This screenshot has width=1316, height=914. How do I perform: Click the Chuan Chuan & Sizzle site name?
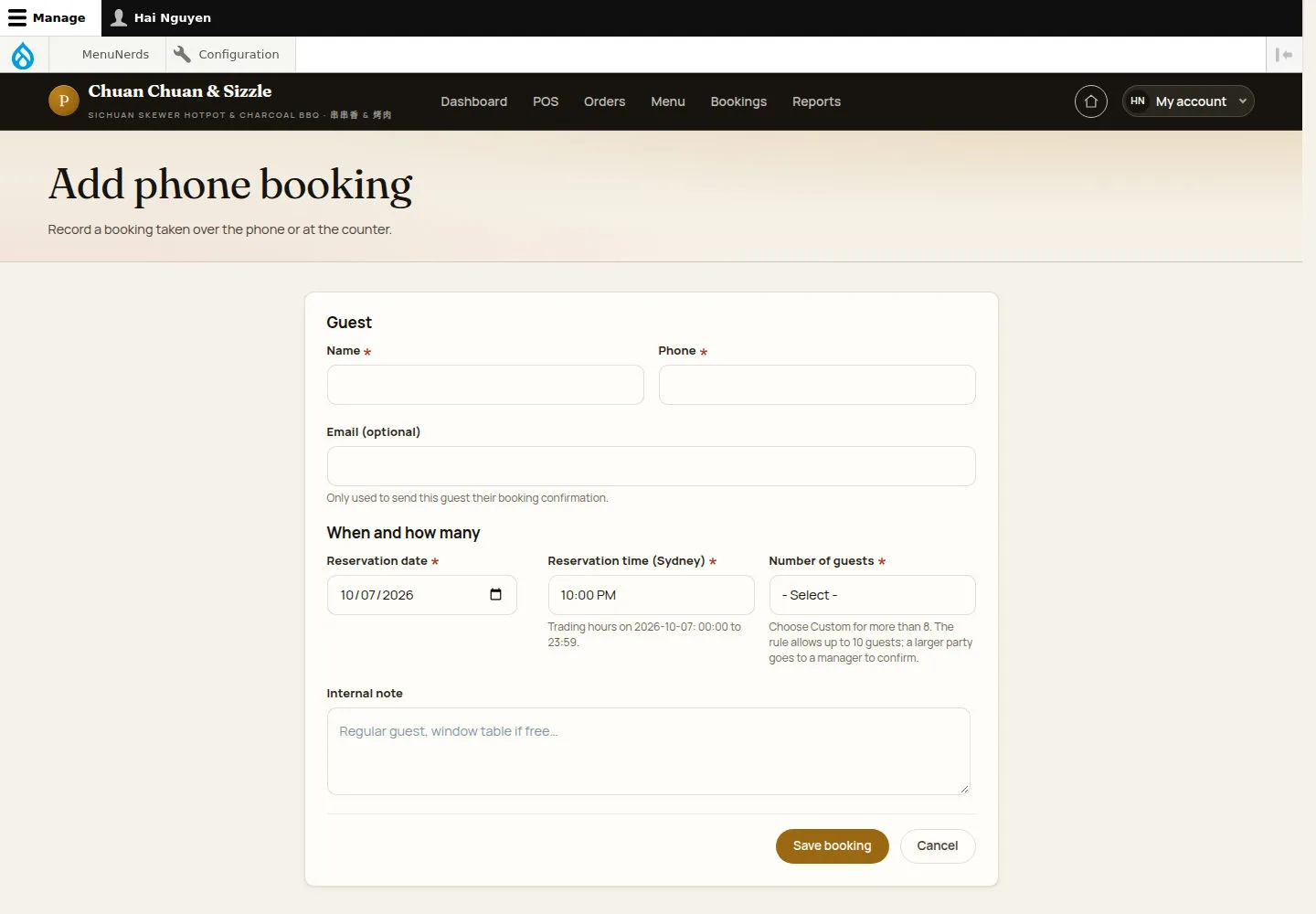coord(180,91)
